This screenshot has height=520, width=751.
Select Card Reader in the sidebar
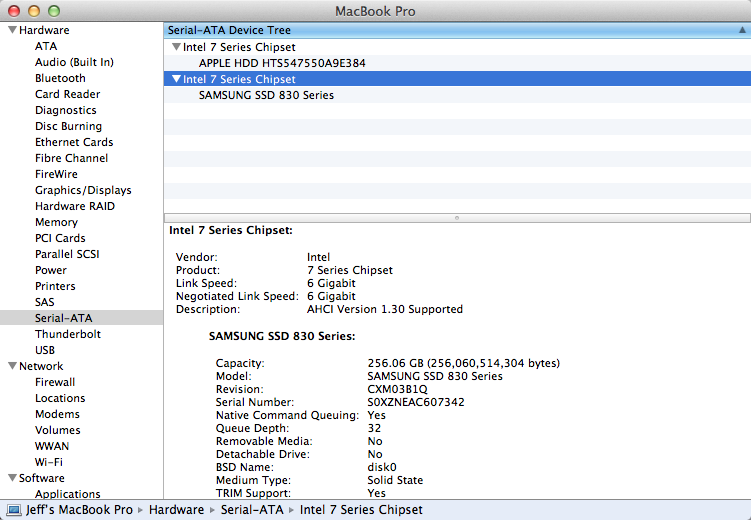pos(68,94)
